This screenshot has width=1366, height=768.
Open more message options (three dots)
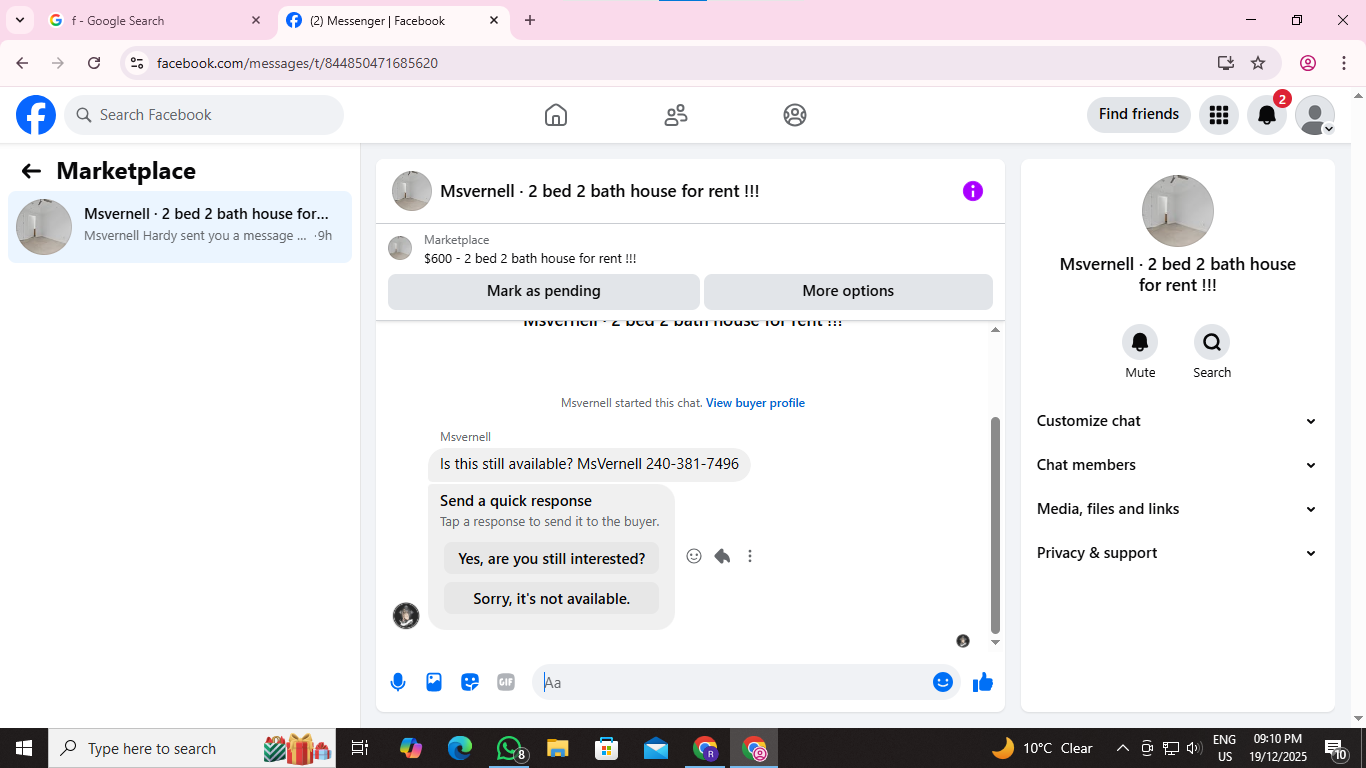[750, 556]
